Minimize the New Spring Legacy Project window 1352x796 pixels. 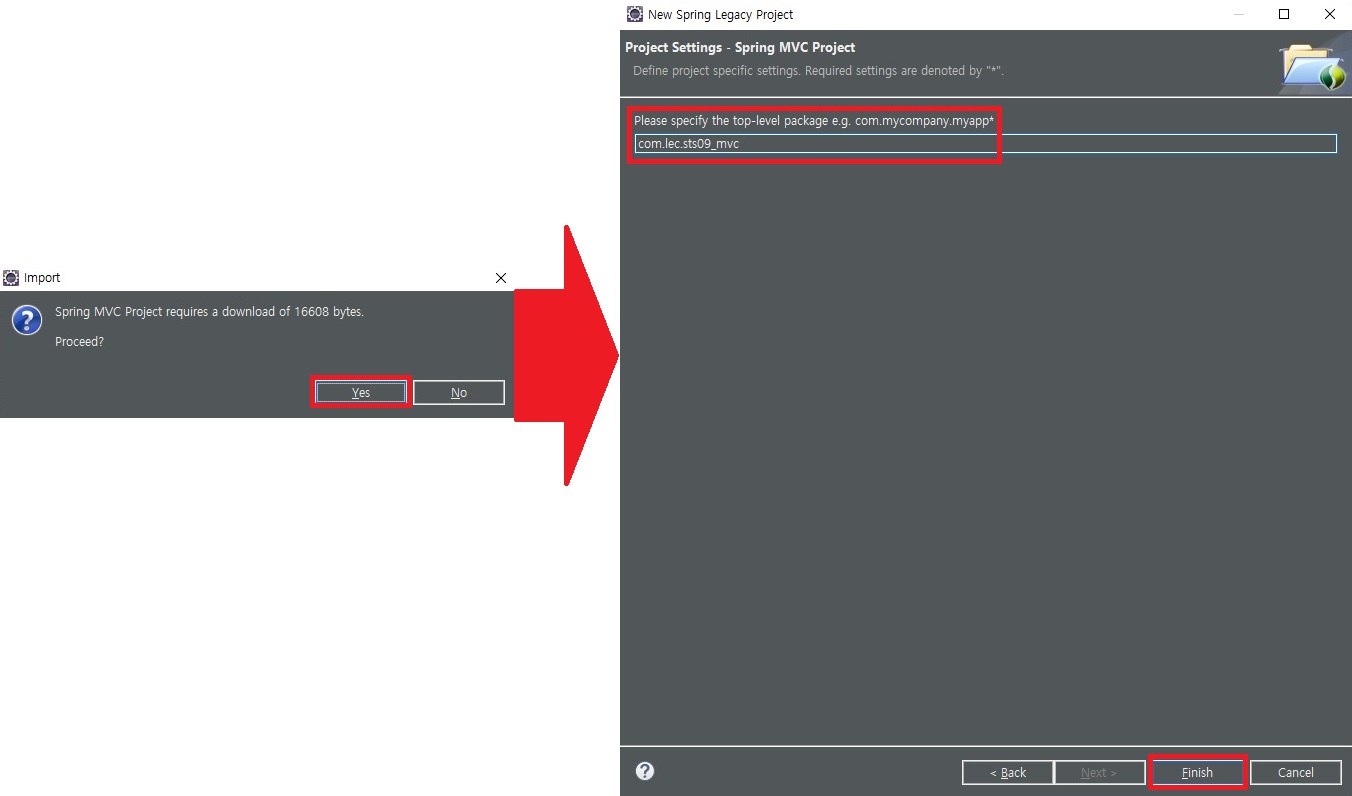pyautogui.click(x=1239, y=14)
